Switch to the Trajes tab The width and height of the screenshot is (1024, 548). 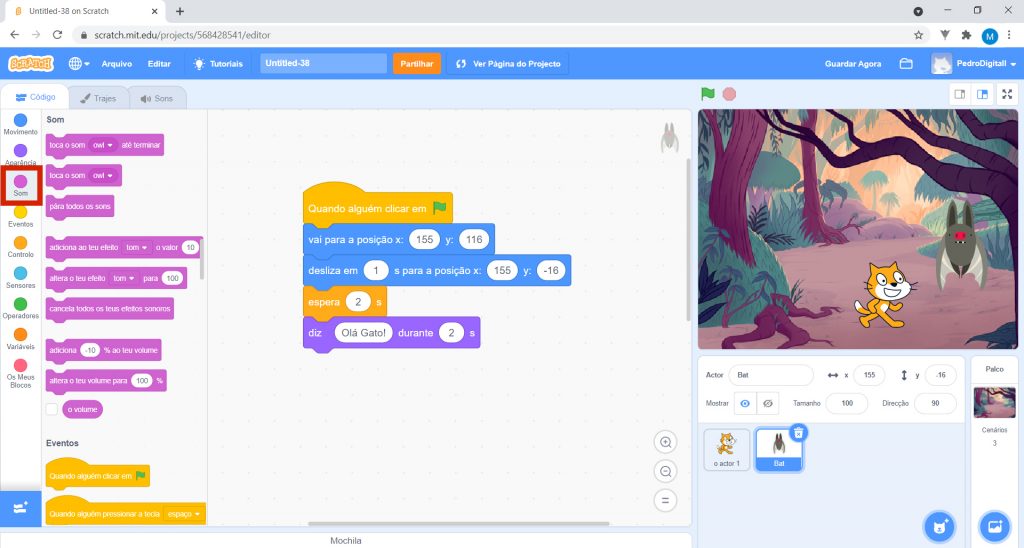pyautogui.click(x=98, y=98)
